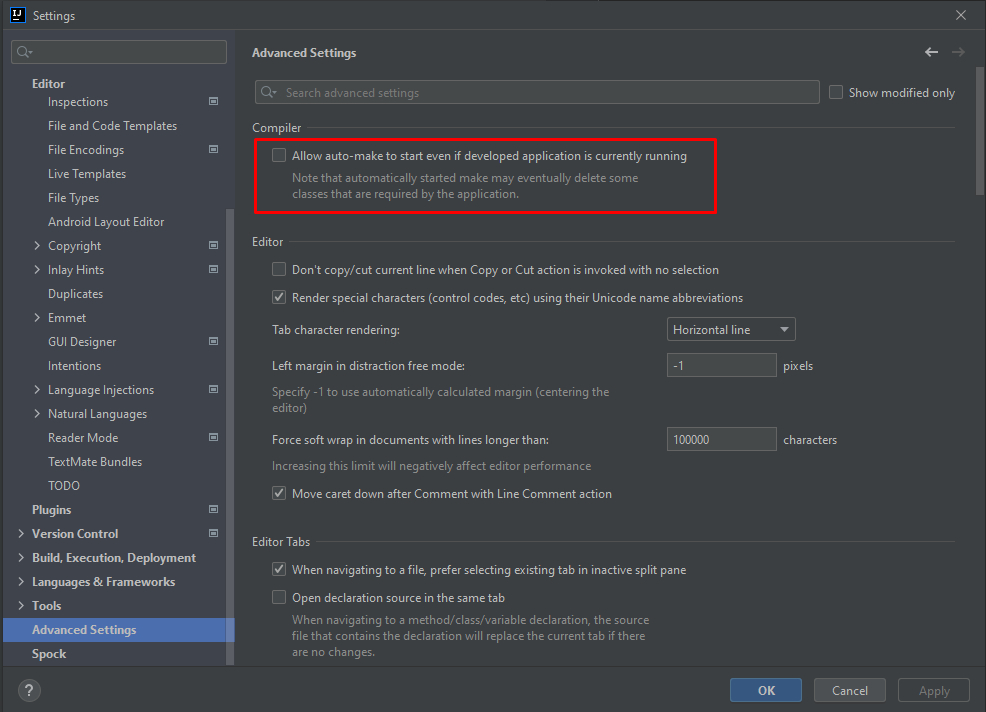This screenshot has width=986, height=712.
Task: Enable auto-make while application is running
Action: point(279,156)
